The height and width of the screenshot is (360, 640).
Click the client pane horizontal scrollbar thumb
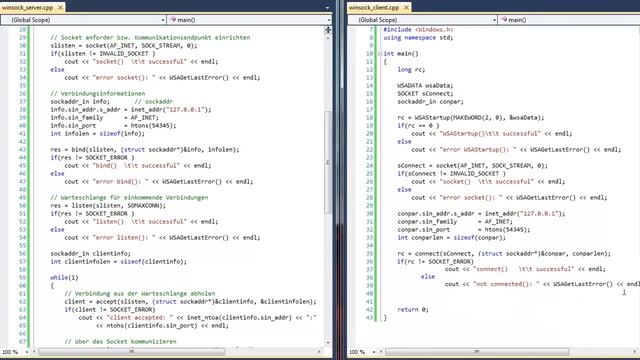click(477, 351)
